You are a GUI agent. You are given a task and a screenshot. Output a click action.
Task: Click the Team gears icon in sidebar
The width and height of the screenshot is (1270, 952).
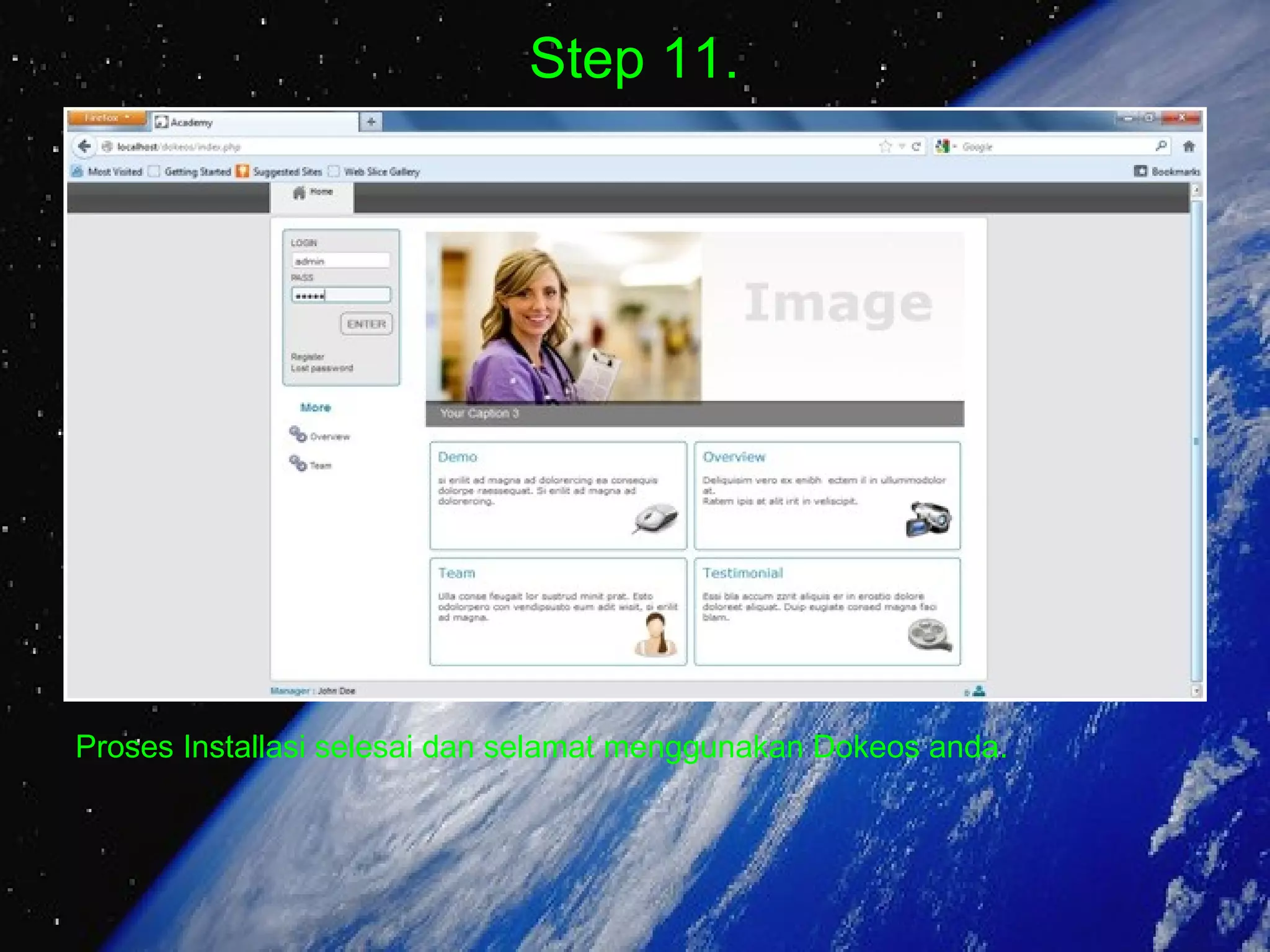coord(298,463)
